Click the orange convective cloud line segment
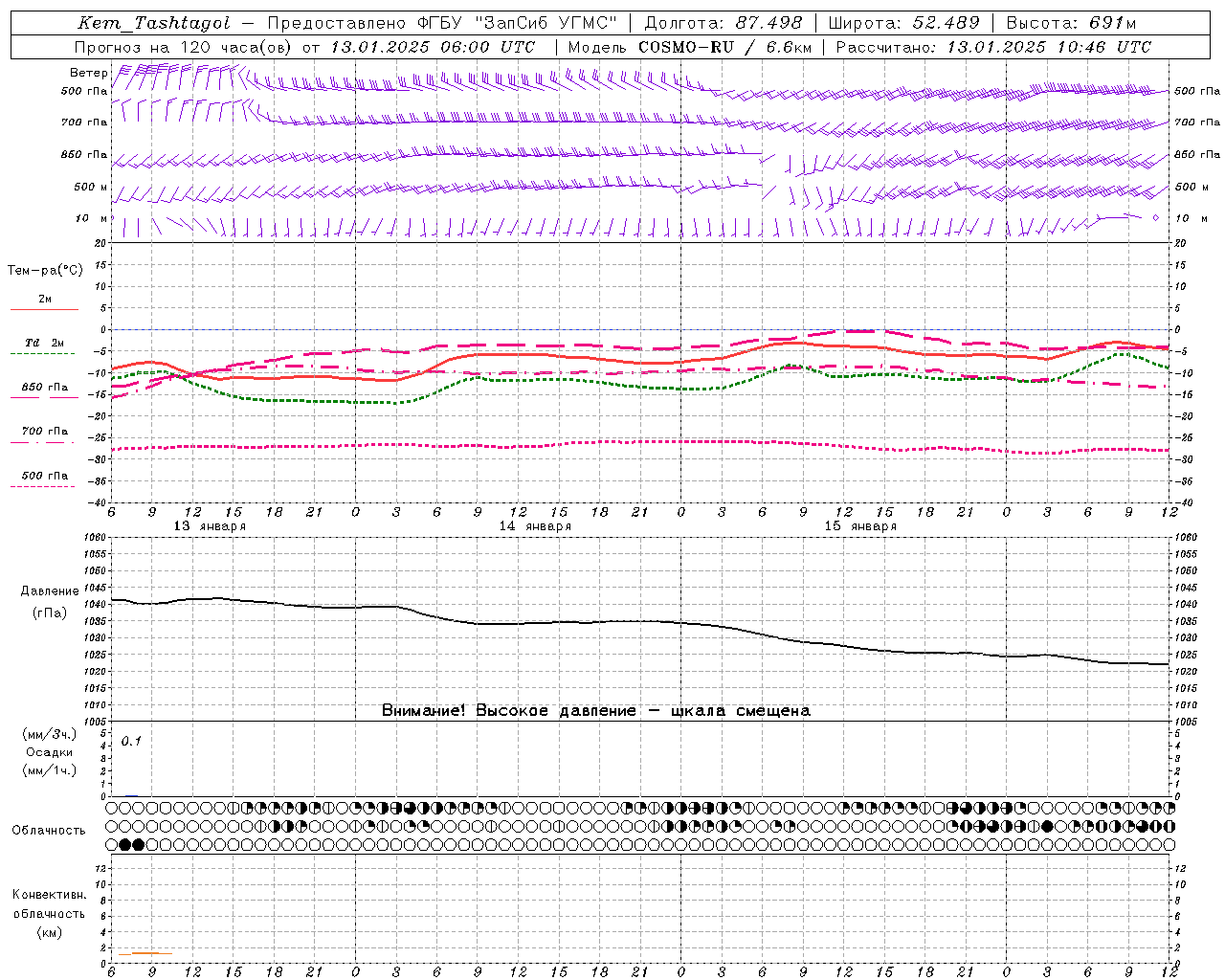This screenshot has height=980, width=1225. pyautogui.click(x=145, y=953)
